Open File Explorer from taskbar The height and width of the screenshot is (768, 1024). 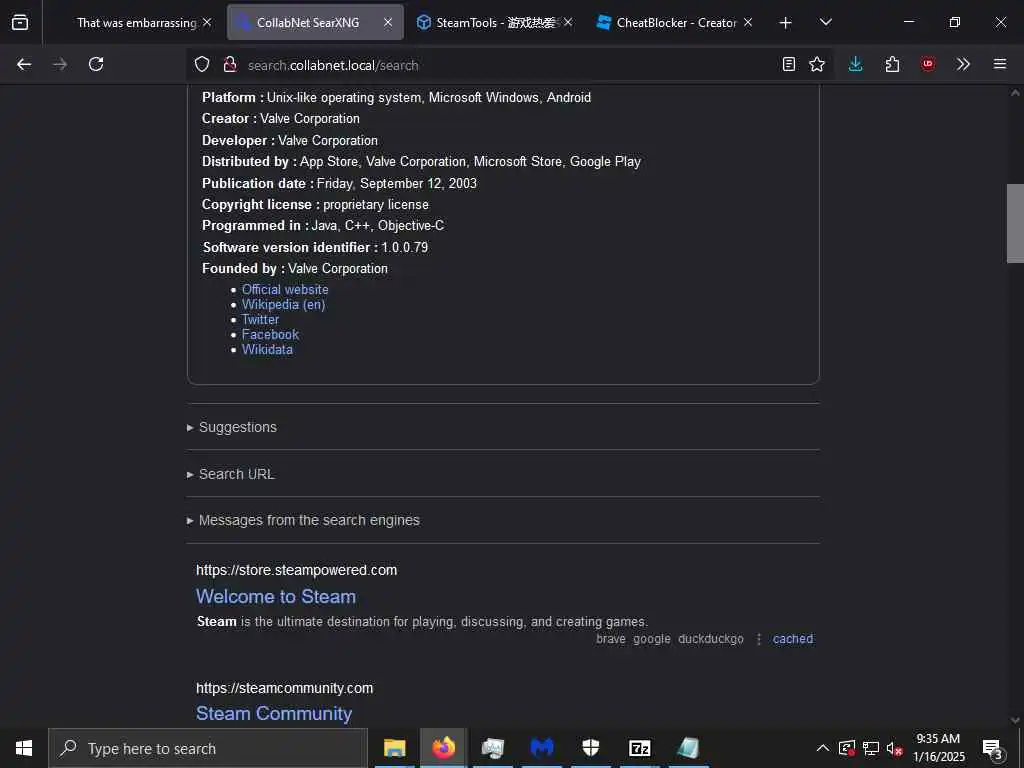(394, 748)
